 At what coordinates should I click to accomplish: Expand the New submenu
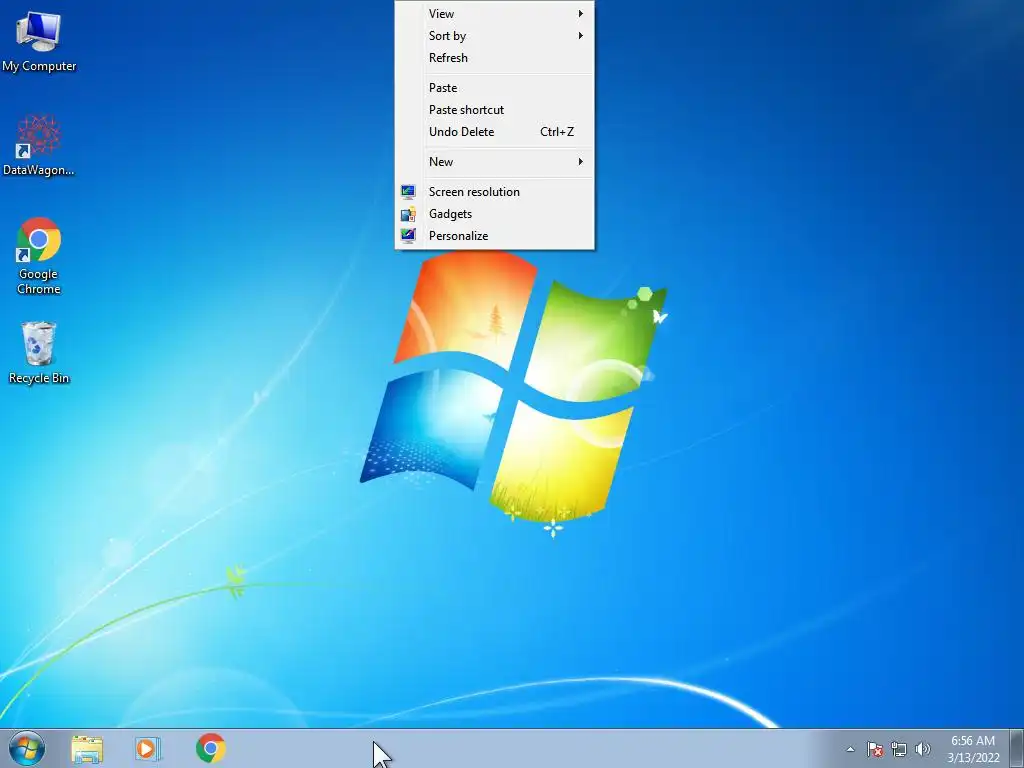click(x=494, y=162)
